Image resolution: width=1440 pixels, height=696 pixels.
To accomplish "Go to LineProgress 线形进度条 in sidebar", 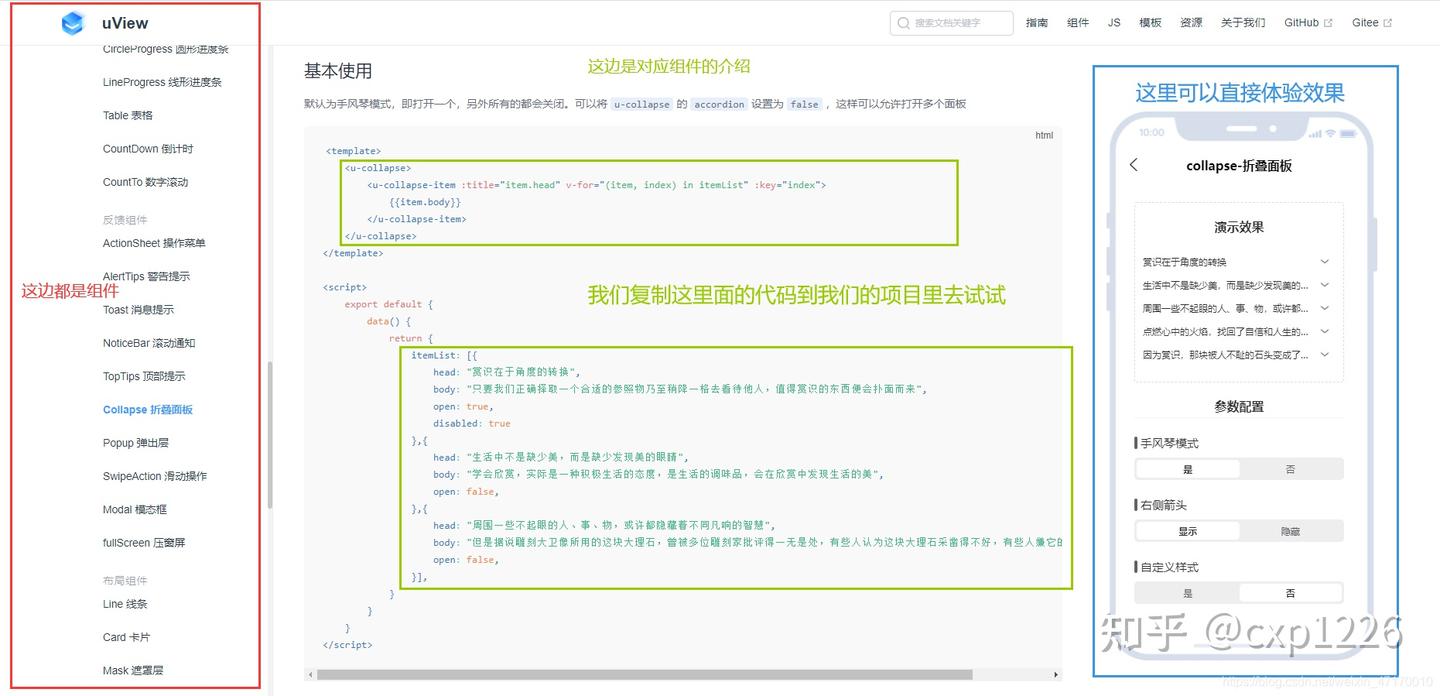I will [162, 82].
